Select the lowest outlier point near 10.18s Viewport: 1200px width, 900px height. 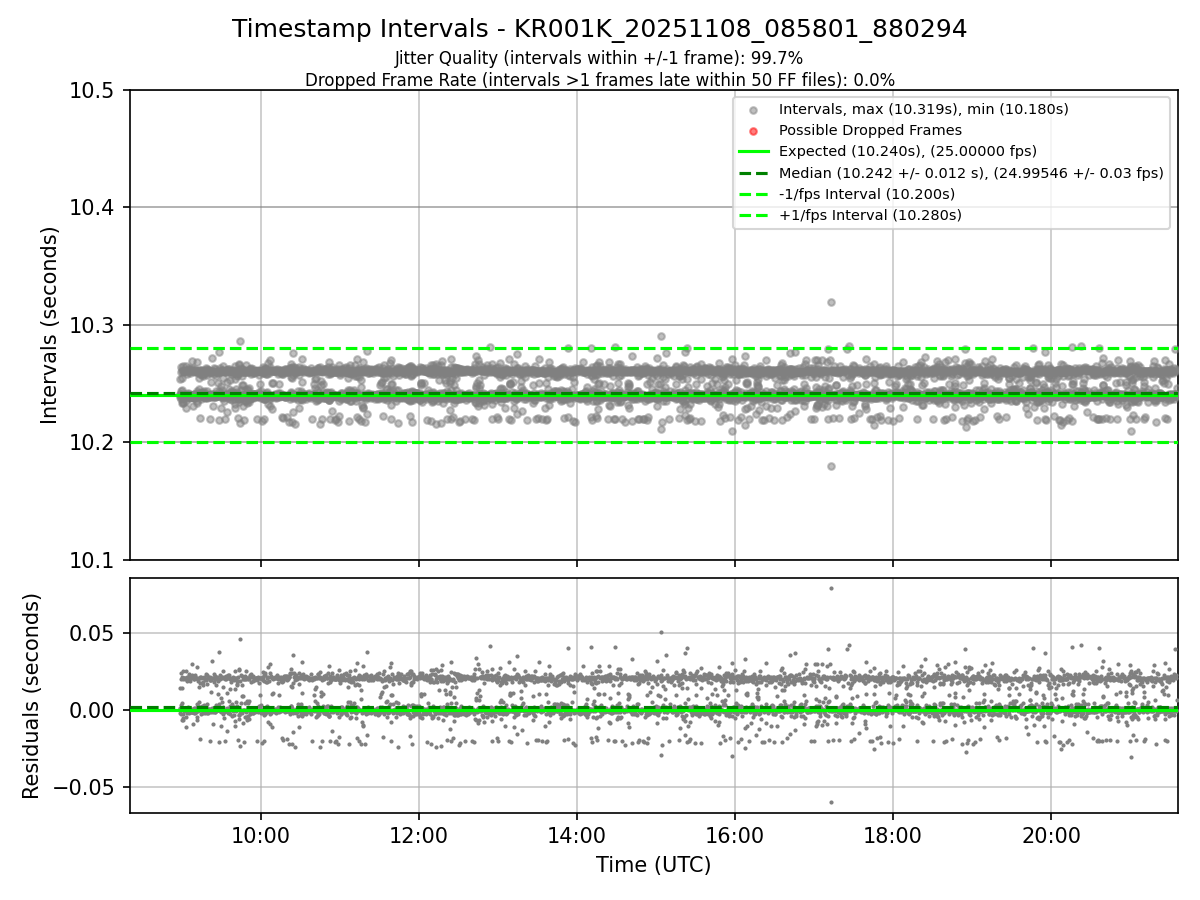(831, 466)
